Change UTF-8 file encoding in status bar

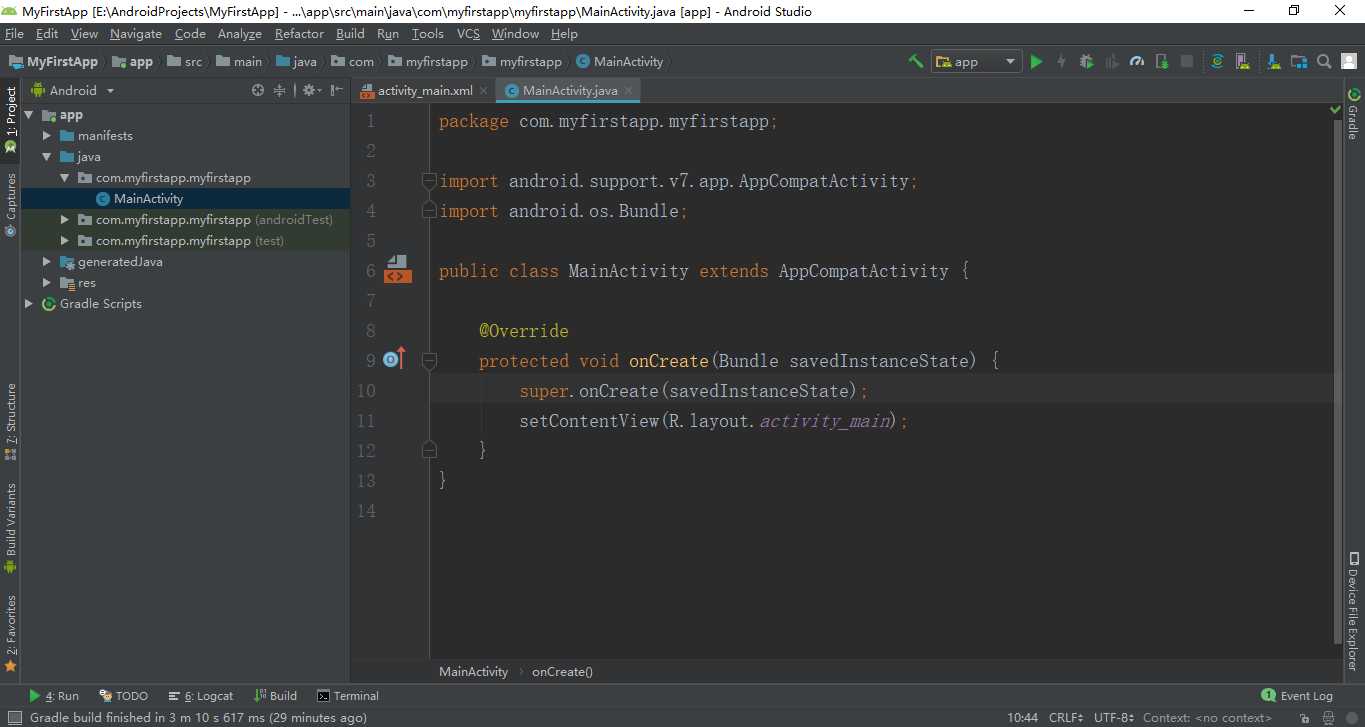[1114, 718]
